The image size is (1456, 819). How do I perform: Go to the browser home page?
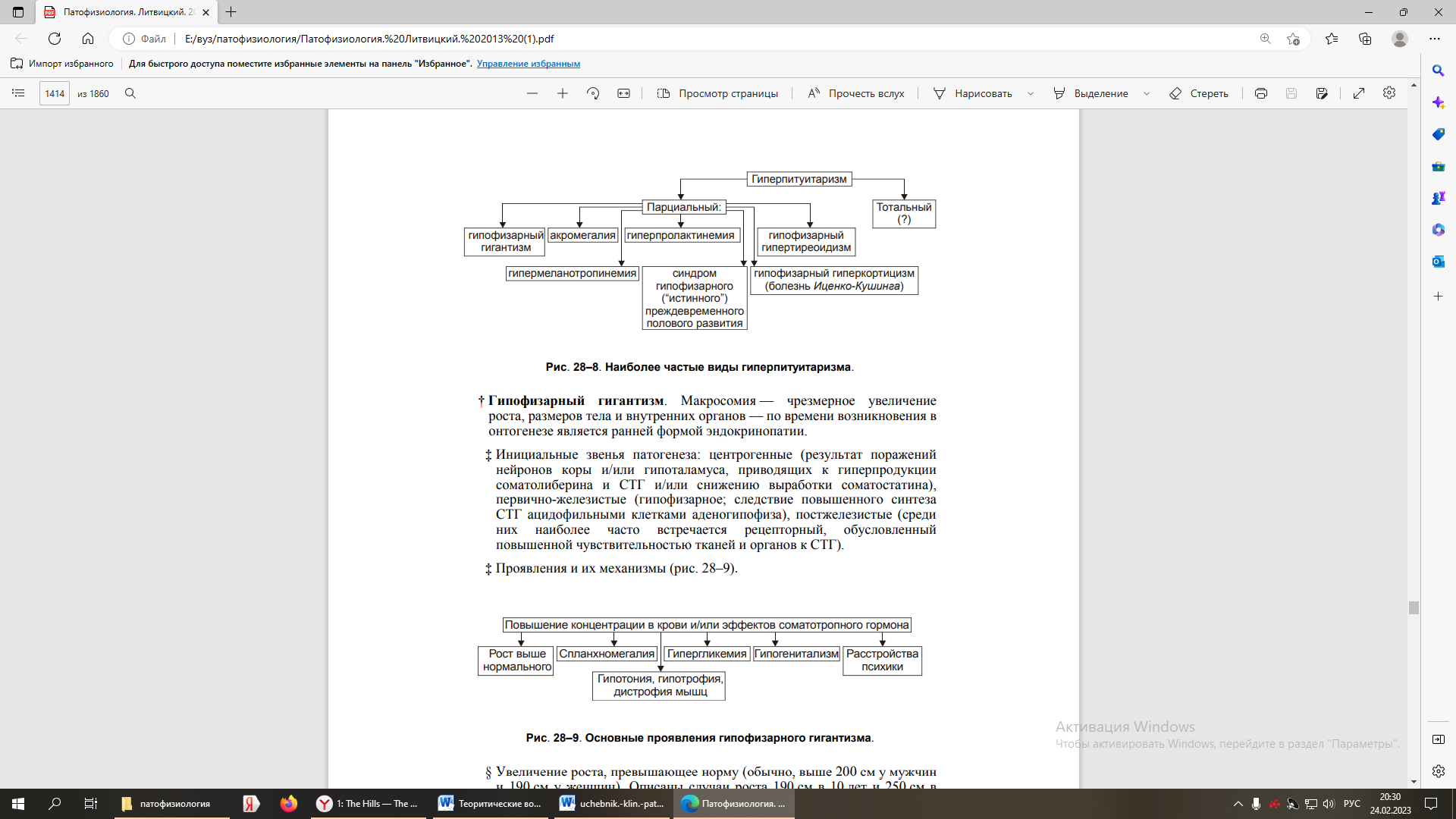88,39
